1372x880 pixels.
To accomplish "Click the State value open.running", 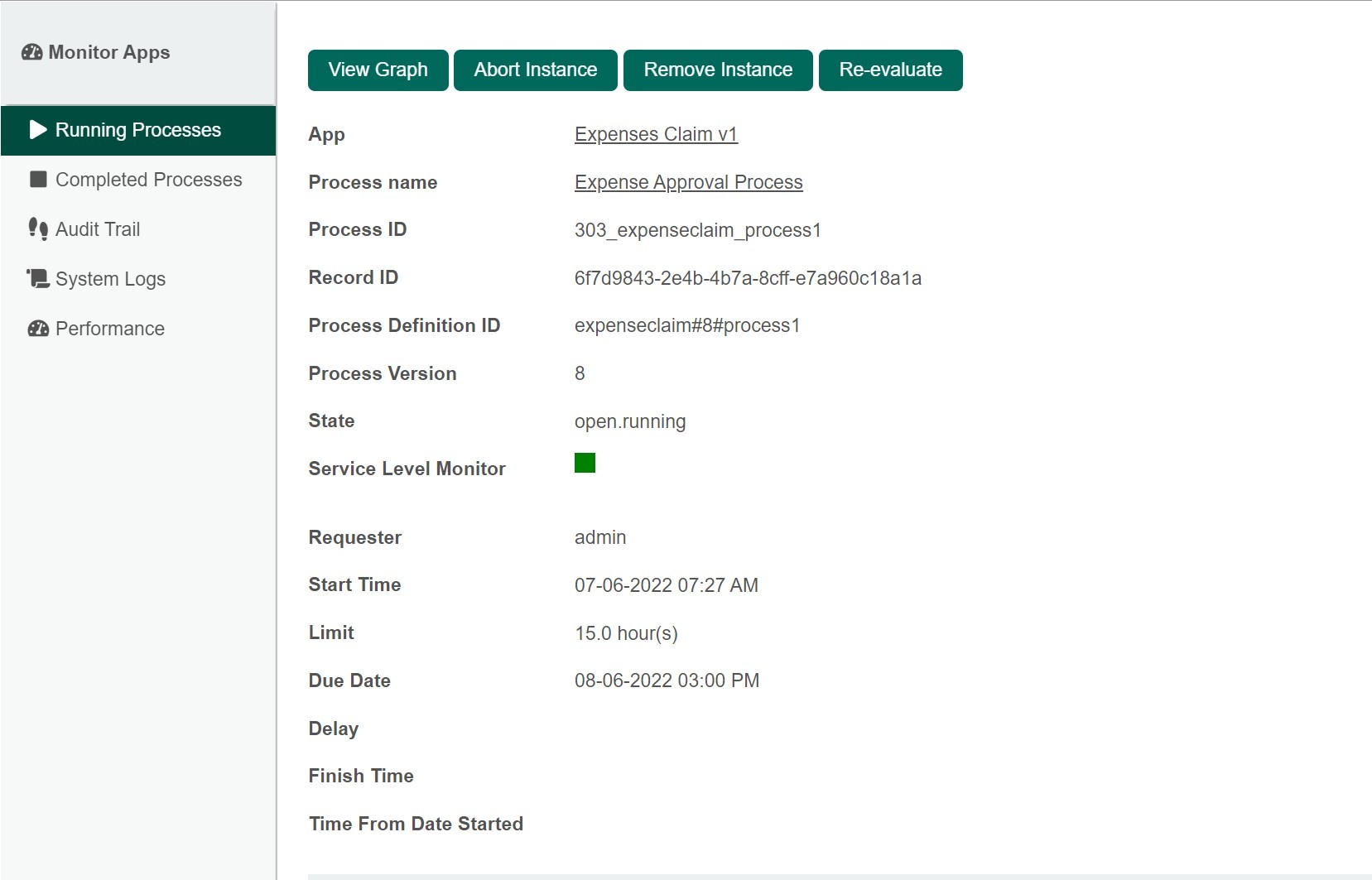I will pos(630,421).
